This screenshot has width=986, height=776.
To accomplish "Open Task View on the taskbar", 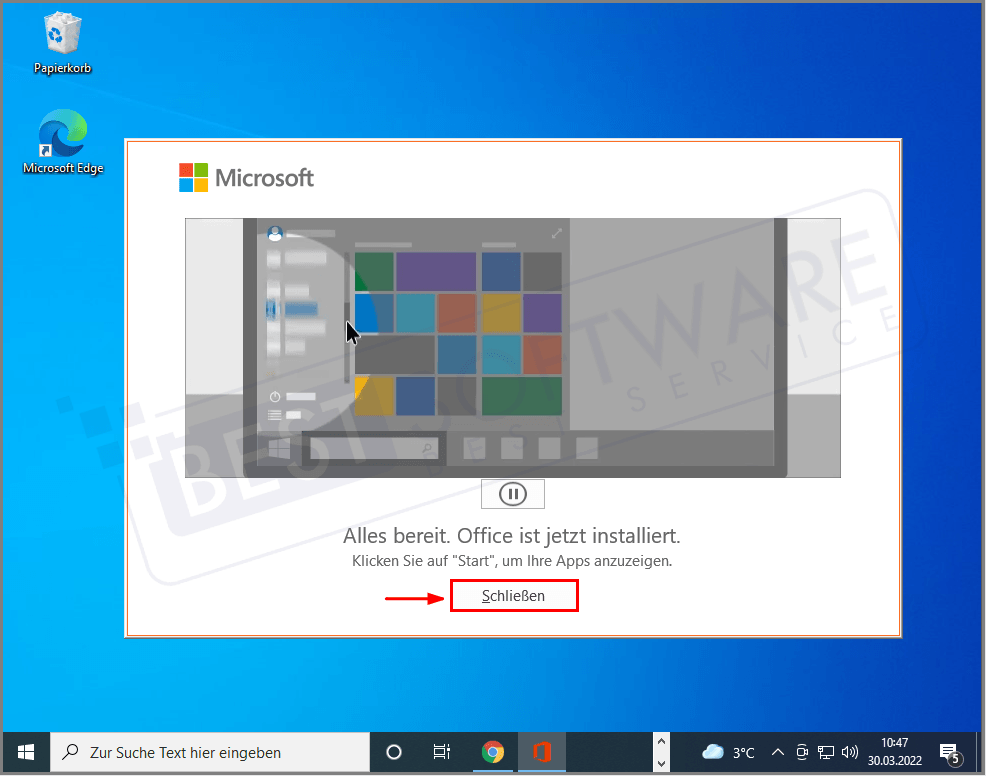I will [x=441, y=752].
